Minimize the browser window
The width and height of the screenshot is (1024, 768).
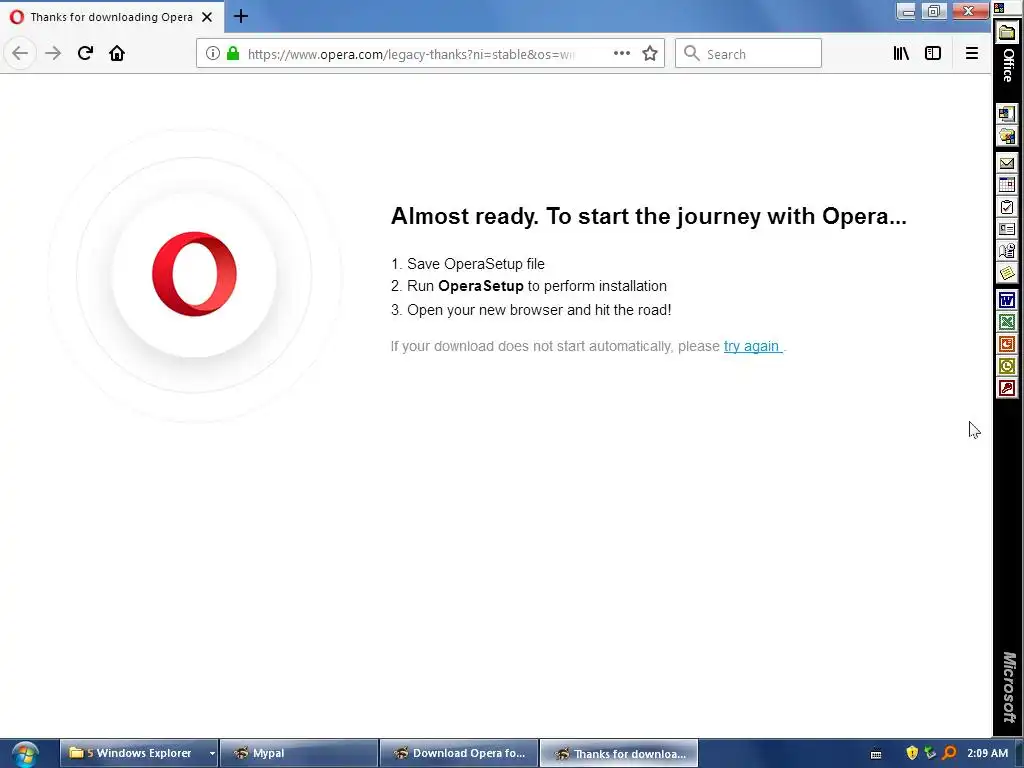click(x=906, y=11)
